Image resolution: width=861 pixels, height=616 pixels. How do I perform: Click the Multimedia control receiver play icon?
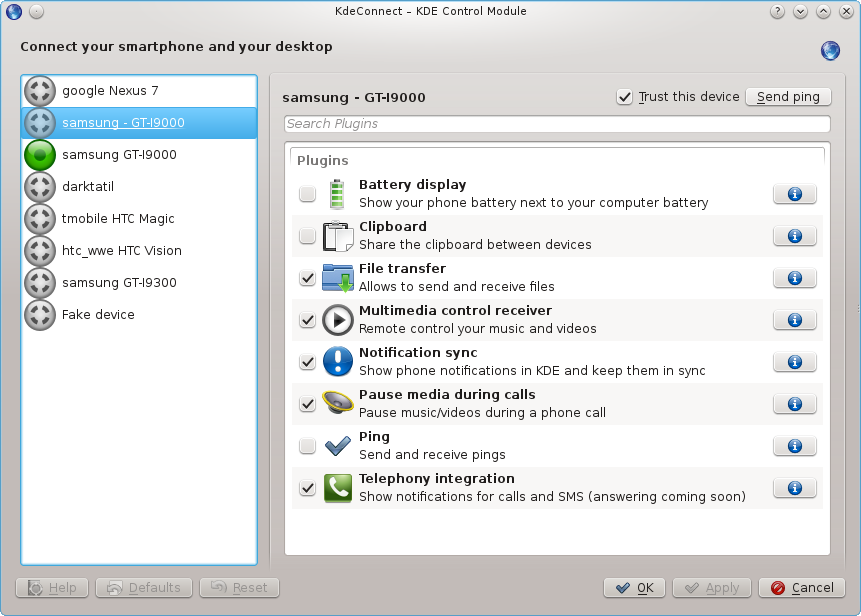pos(337,320)
